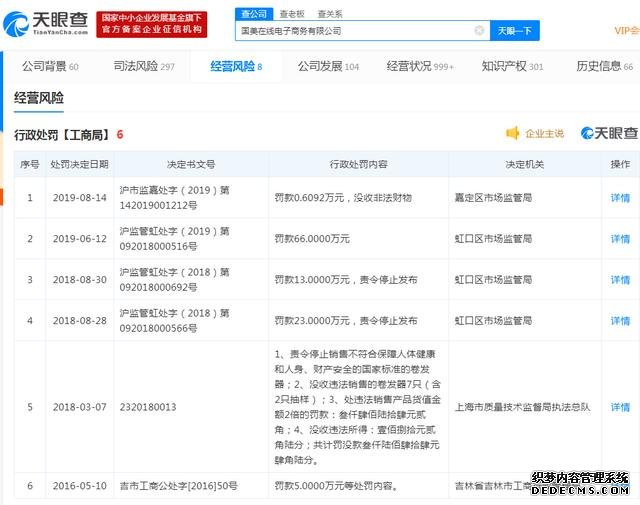Open the 公司背景 section tab

pos(50,66)
